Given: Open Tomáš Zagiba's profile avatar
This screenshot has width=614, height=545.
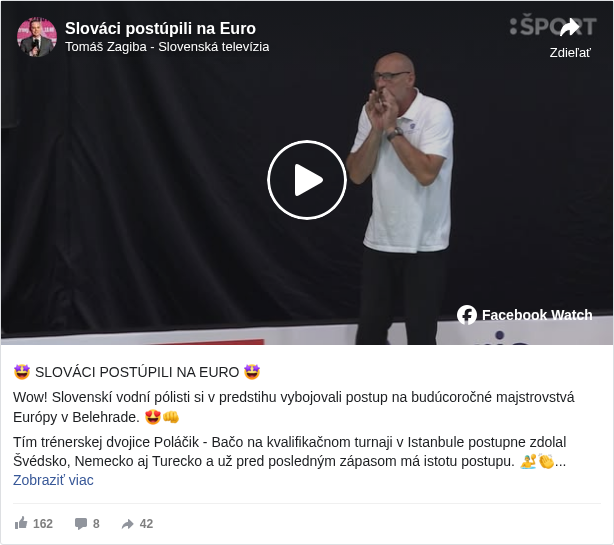Looking at the screenshot, I should (x=36, y=37).
